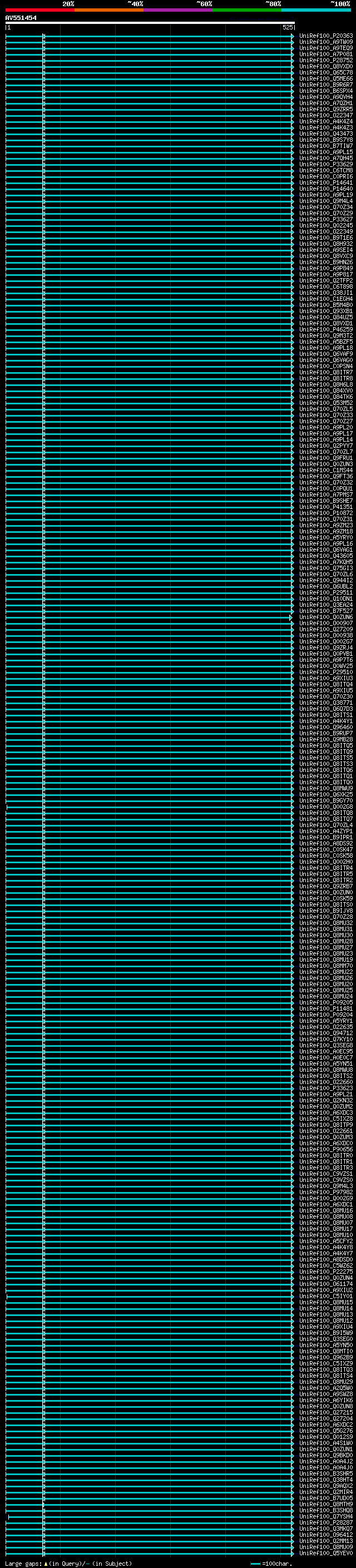Click the red 20% identity legend segment
Viewport: 356px width, 1568px height.
40,10
